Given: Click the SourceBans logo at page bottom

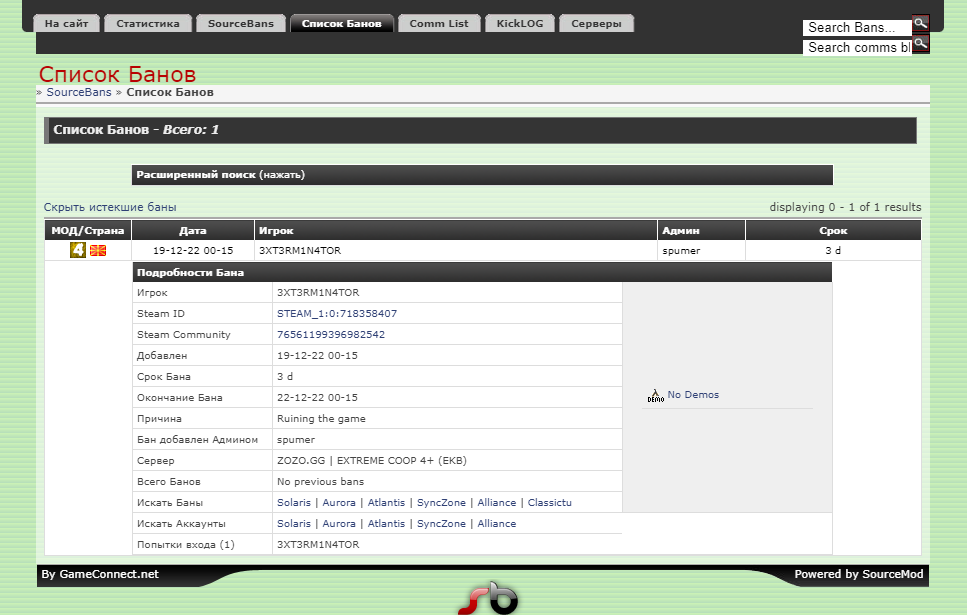Looking at the screenshot, I should tap(488, 598).
